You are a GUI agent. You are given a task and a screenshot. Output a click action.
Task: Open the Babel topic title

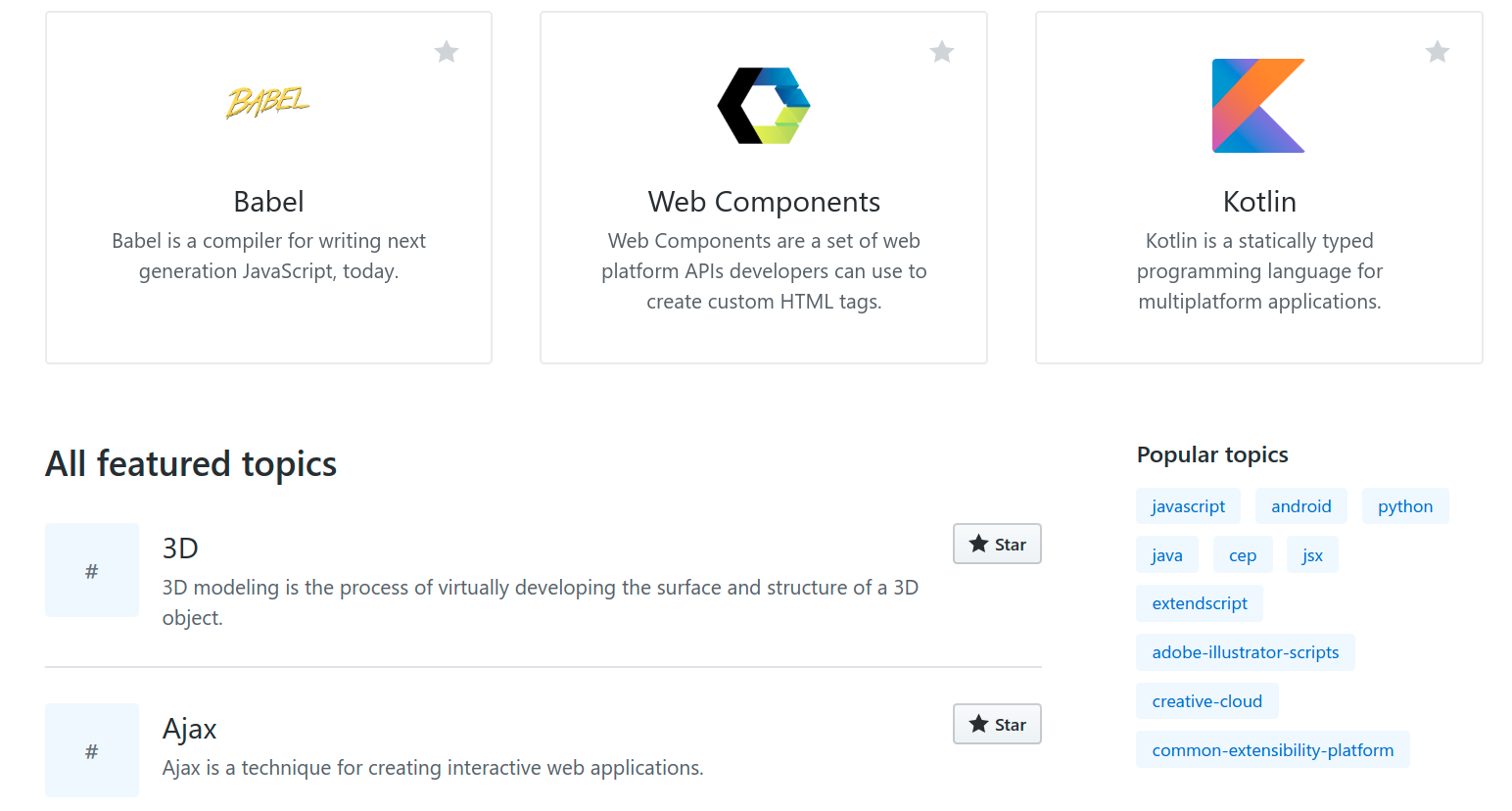click(x=268, y=201)
